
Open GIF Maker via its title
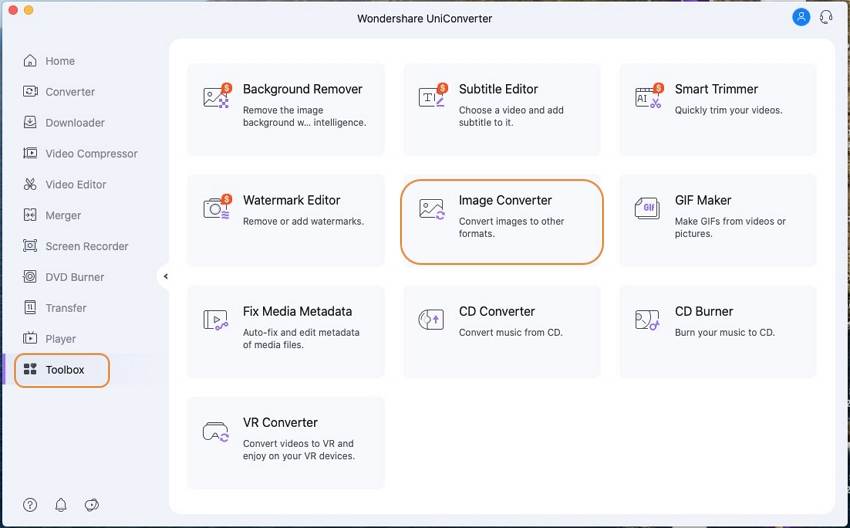703,200
